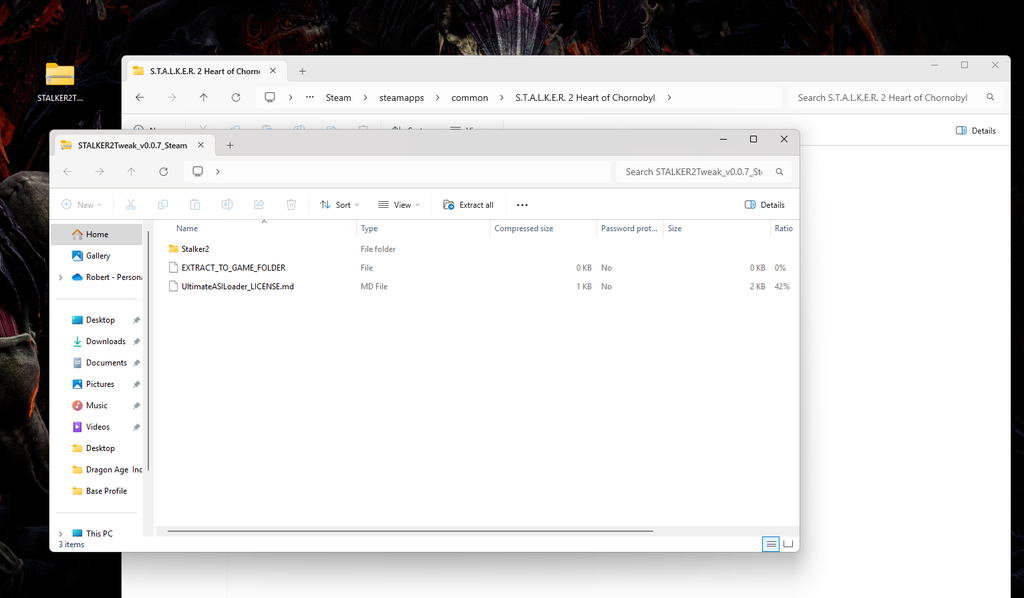Click the Rename icon in front window toolbar
Viewport: 1024px width, 598px height.
tap(227, 205)
